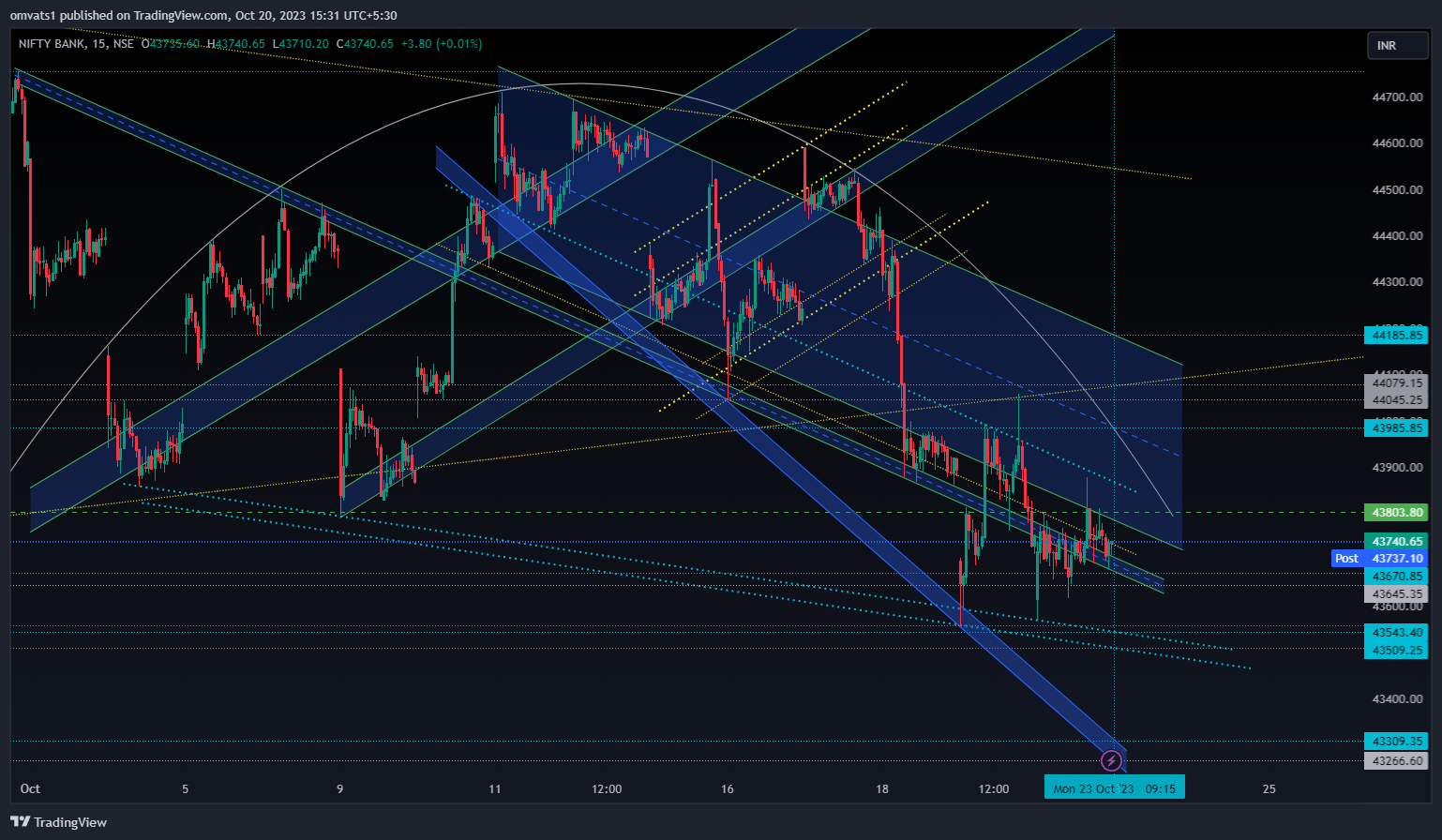Image resolution: width=1442 pixels, height=840 pixels.
Task: Click the 12:00 label after date 18
Action: tap(994, 788)
